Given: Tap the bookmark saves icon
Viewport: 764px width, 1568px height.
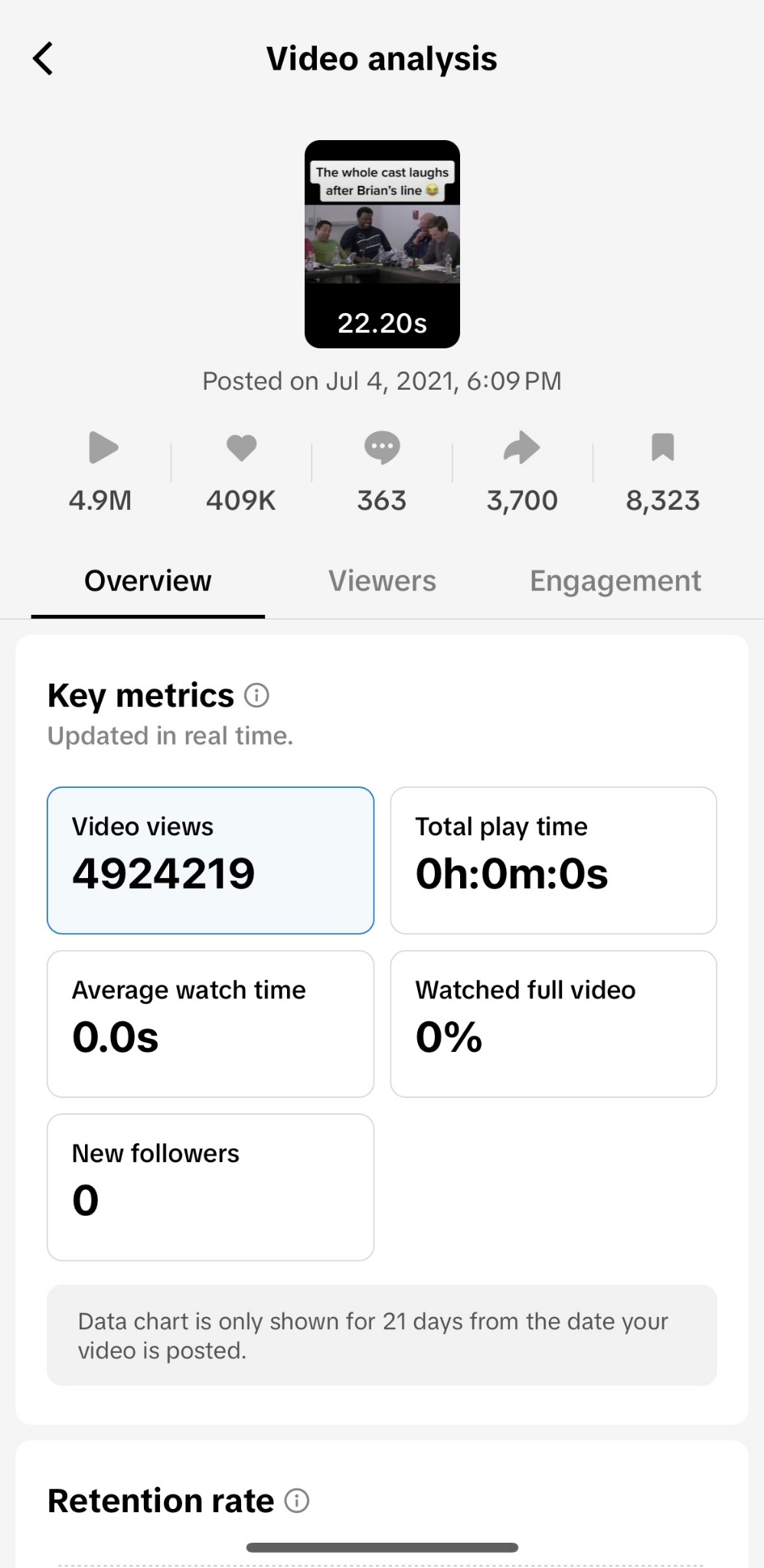Looking at the screenshot, I should 662,447.
